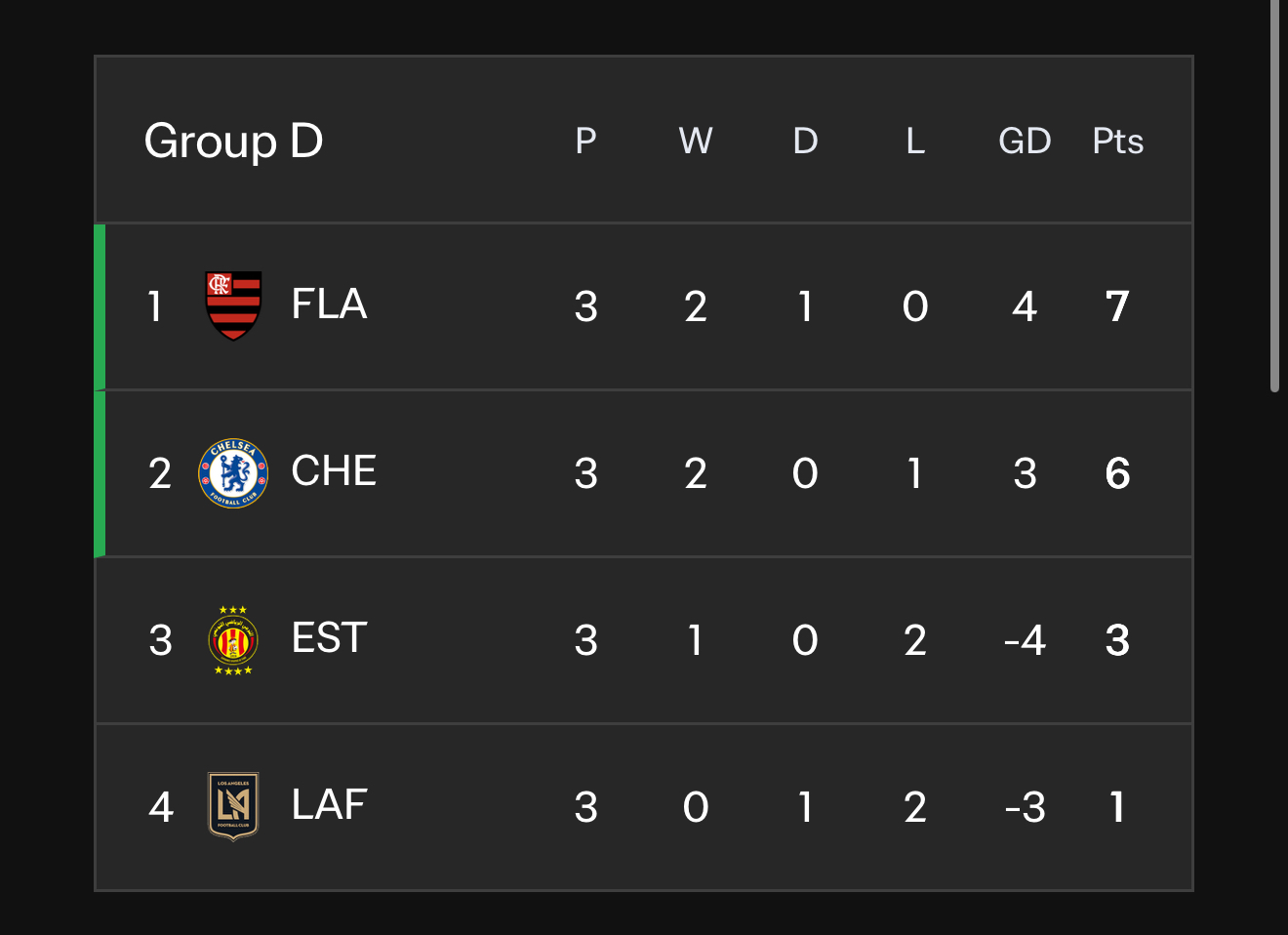Click Flamengo's points total of 7
The image size is (1288, 935).
[x=1117, y=307]
